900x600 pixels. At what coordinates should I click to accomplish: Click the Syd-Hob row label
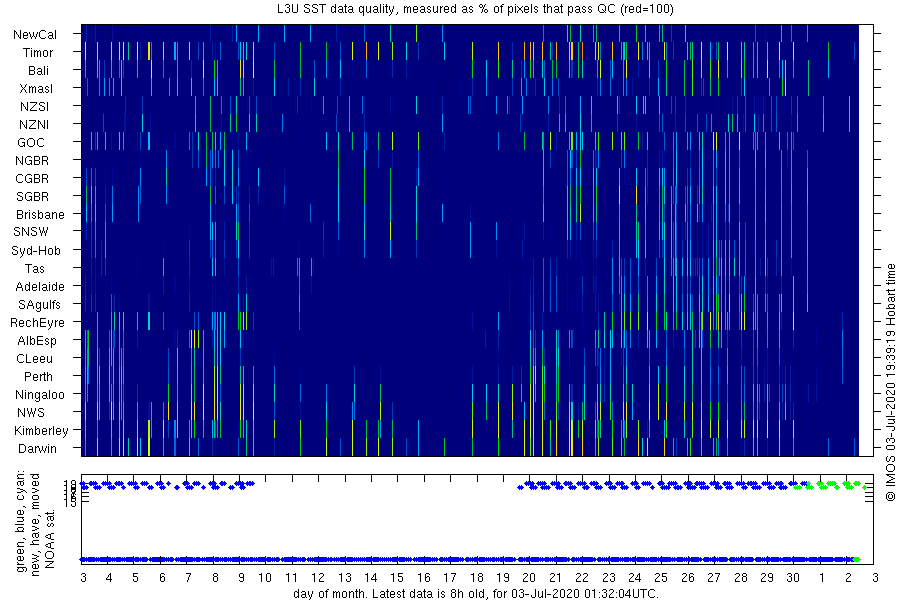coord(36,250)
